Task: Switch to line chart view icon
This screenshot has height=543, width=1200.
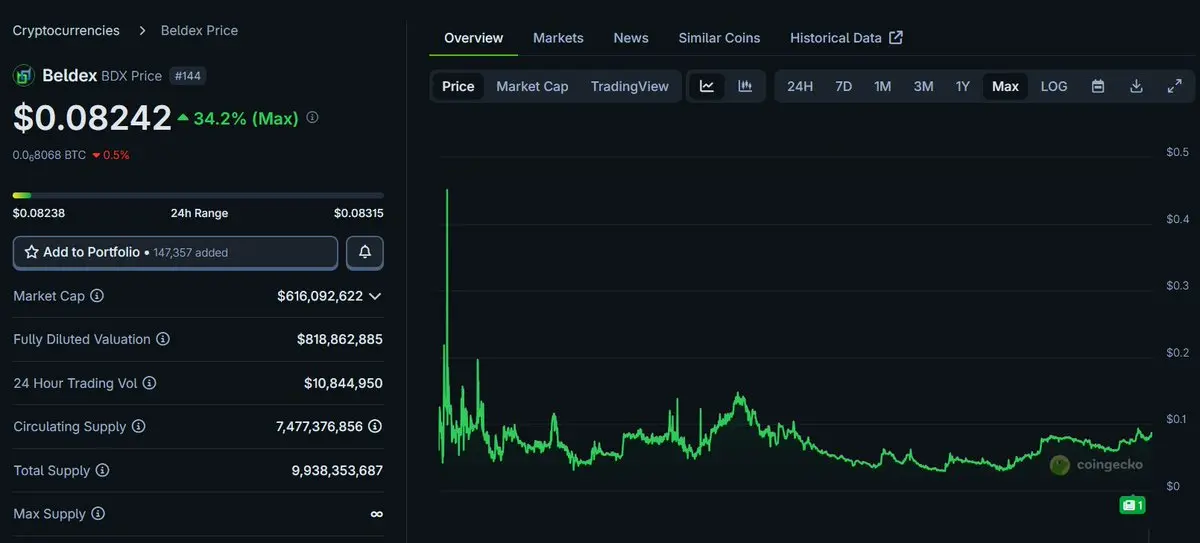Action: tap(707, 86)
